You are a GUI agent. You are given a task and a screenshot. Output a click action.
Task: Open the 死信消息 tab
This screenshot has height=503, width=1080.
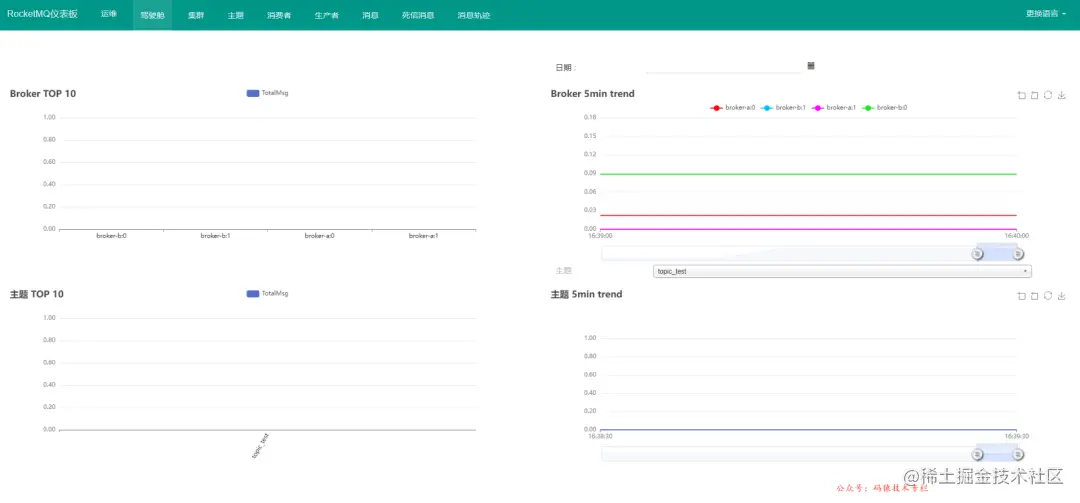pyautogui.click(x=418, y=14)
